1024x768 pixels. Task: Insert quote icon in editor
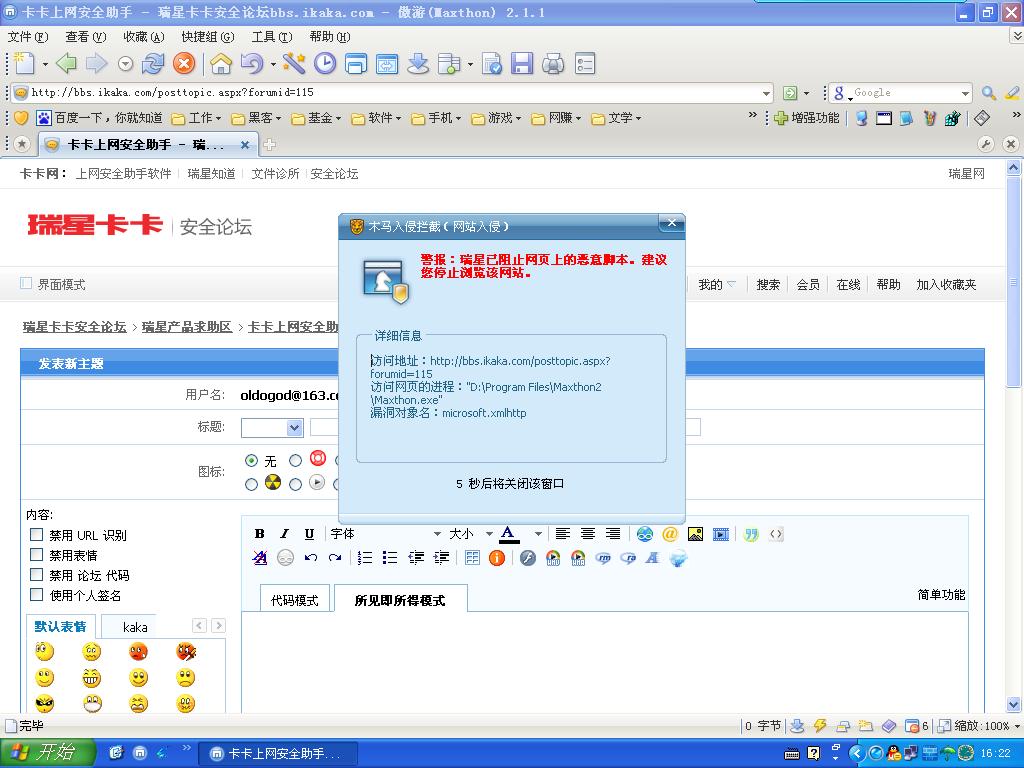[x=751, y=534]
